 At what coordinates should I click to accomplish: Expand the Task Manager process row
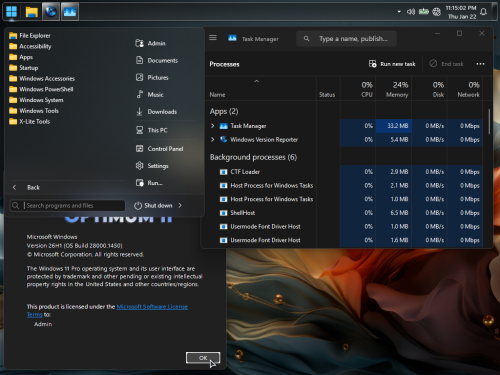pos(212,126)
